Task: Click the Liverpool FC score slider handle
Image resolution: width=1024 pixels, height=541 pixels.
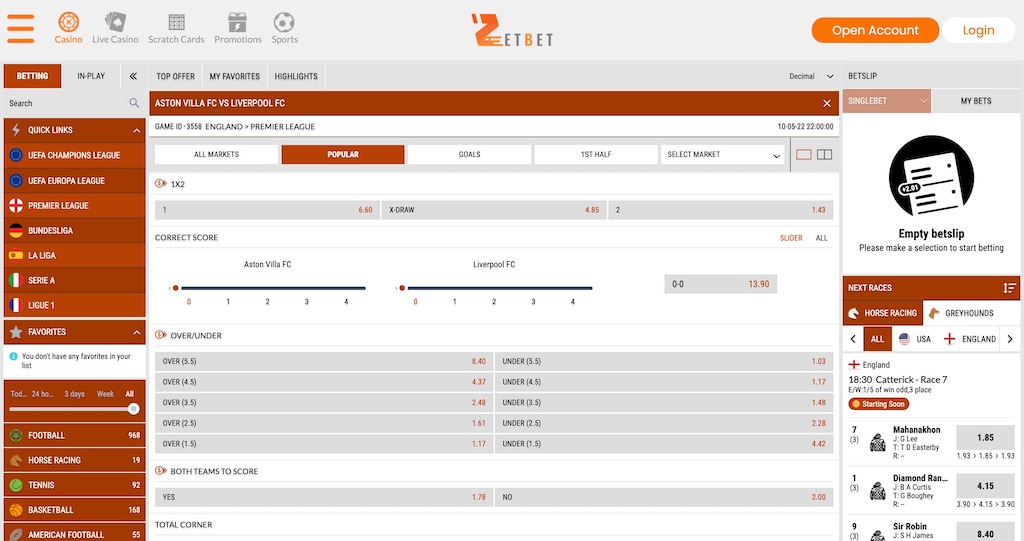Action: point(402,287)
